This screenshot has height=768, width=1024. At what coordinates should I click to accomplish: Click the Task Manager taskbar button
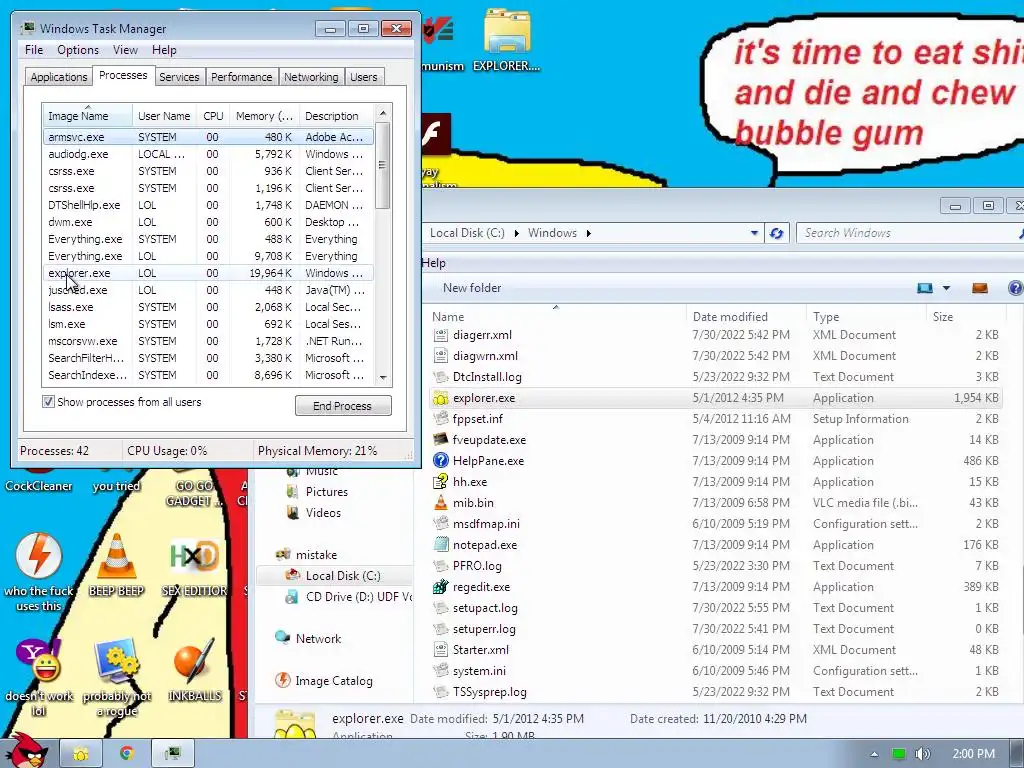172,754
